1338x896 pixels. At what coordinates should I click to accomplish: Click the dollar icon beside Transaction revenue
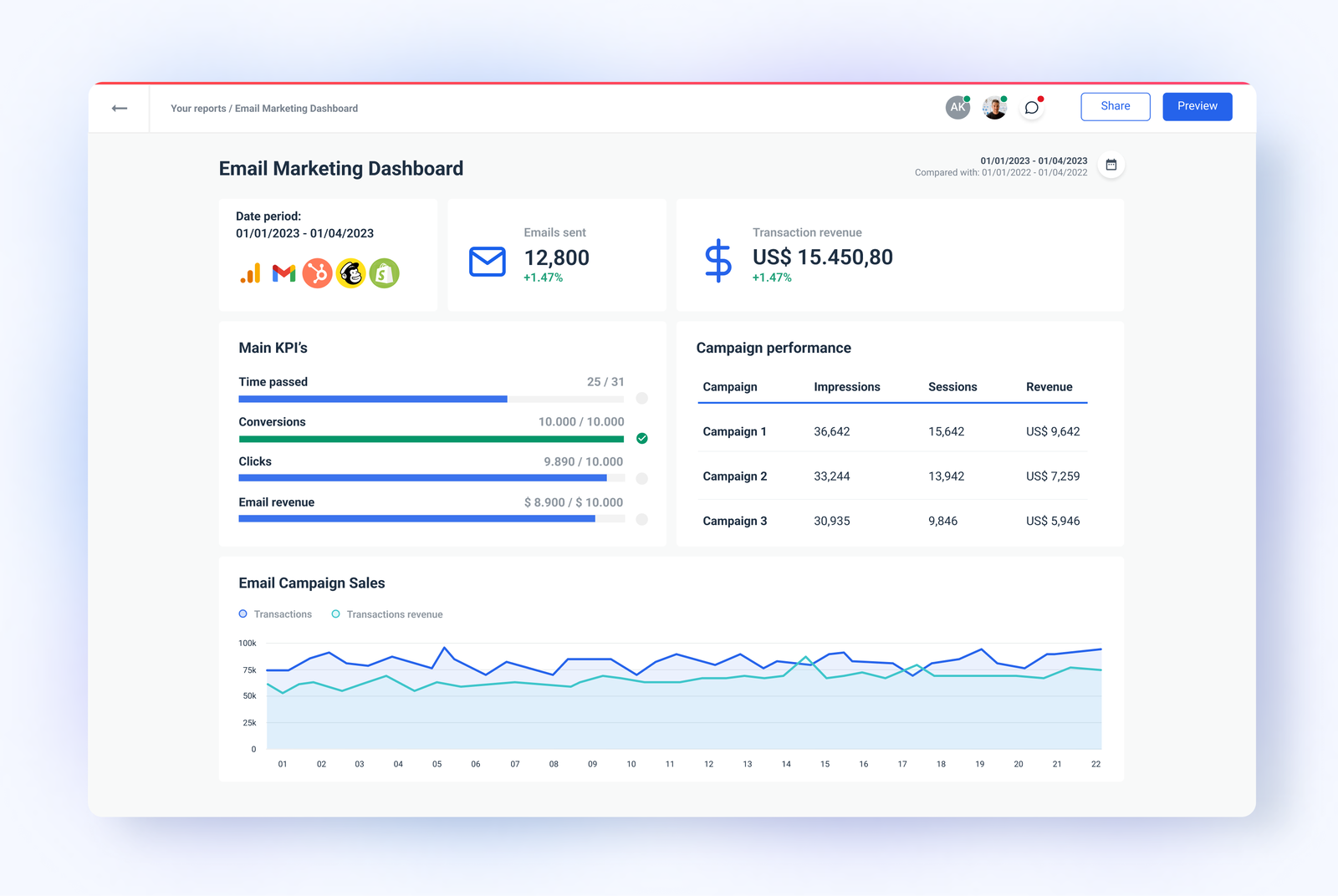[x=718, y=261]
